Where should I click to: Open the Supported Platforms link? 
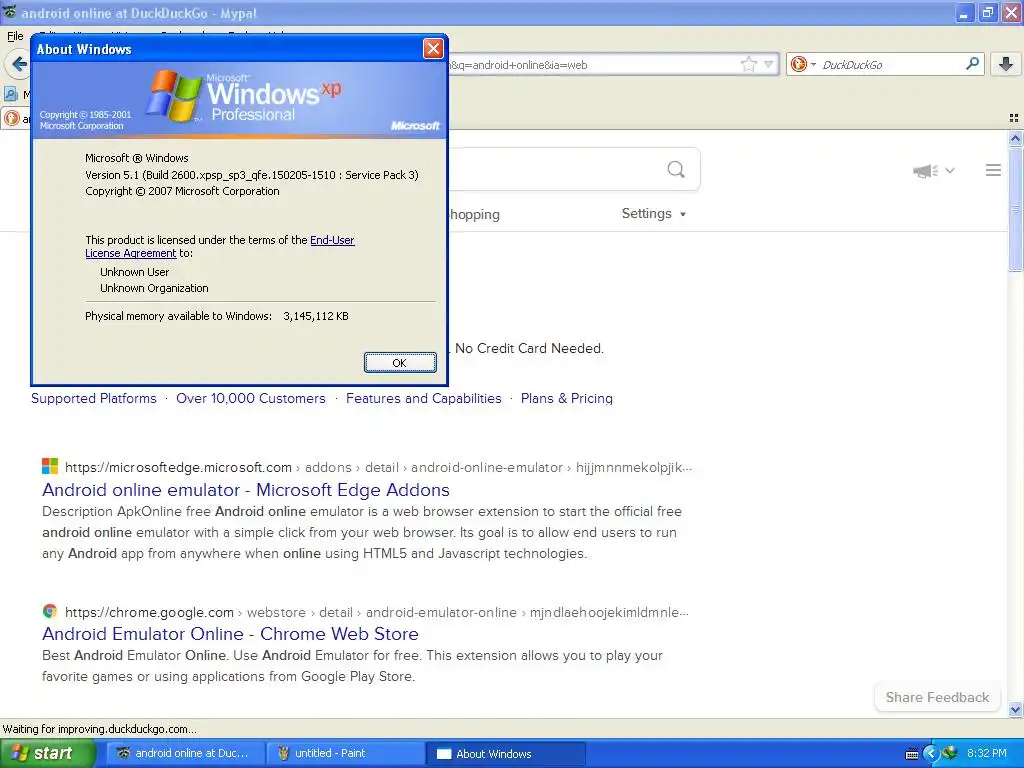94,398
